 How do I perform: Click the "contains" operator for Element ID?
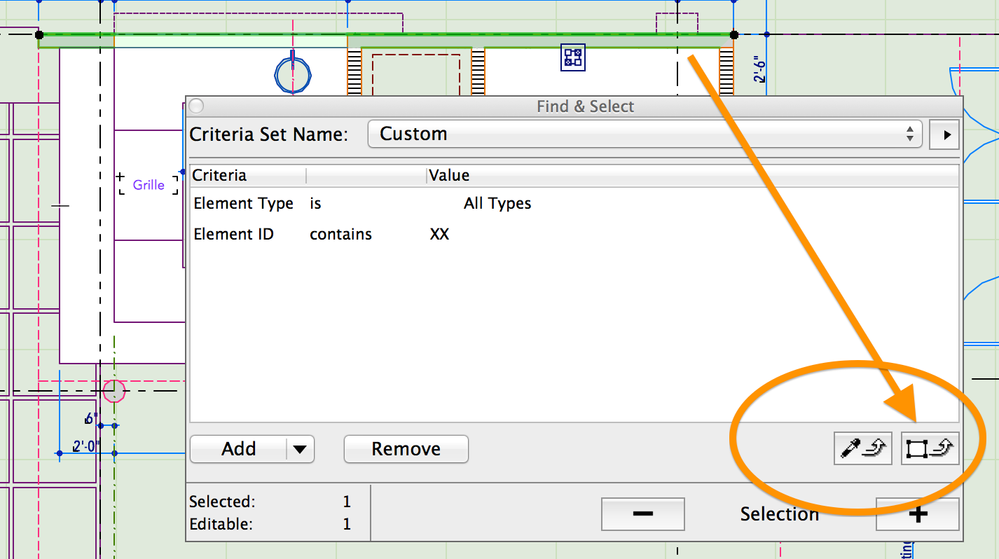(340, 234)
